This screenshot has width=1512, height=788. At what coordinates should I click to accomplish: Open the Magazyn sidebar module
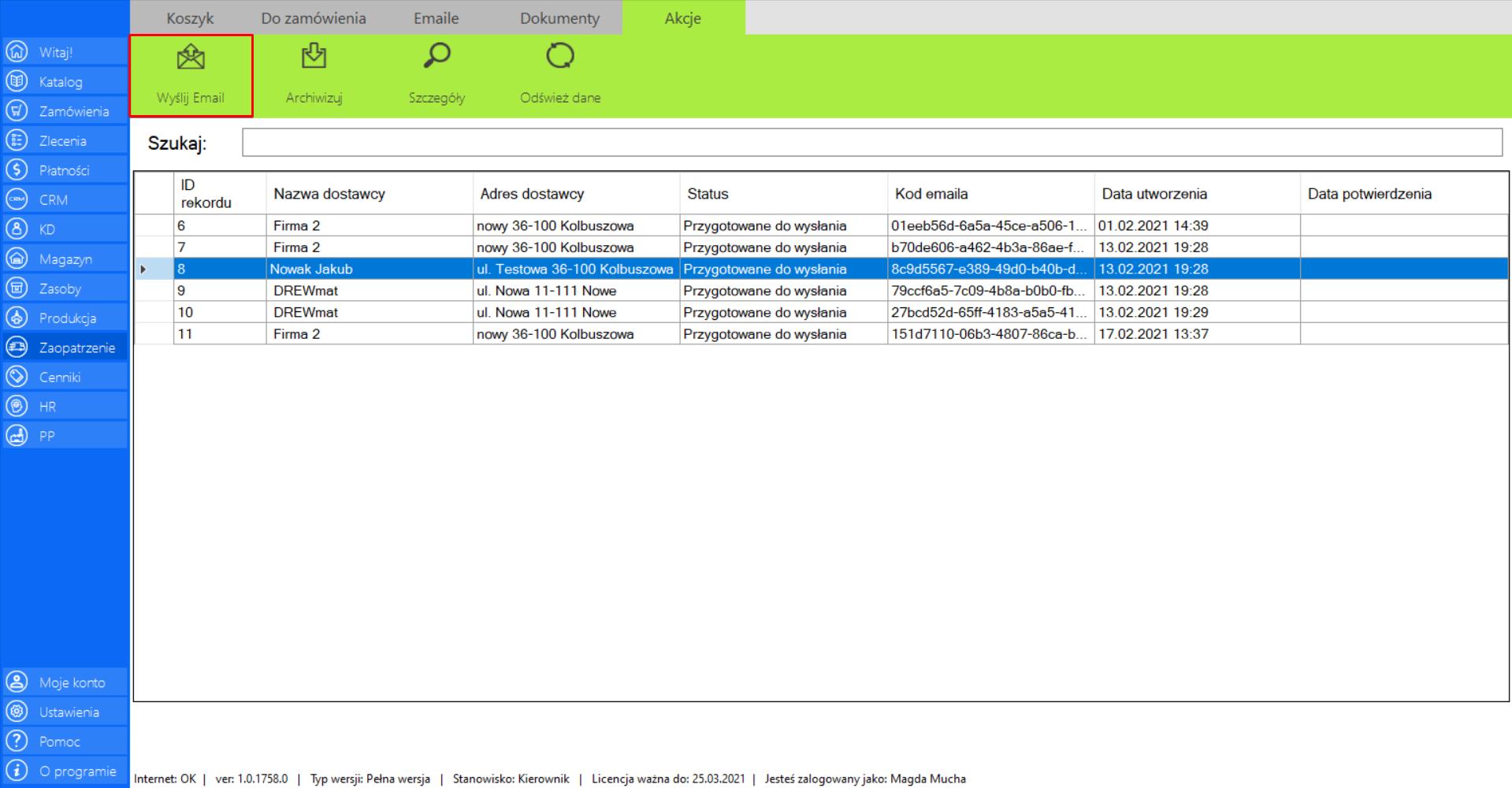click(x=65, y=259)
